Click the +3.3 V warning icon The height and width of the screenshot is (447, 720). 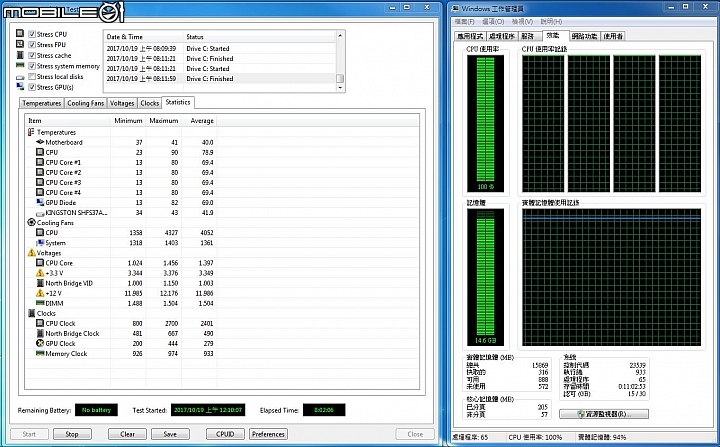pos(40,273)
